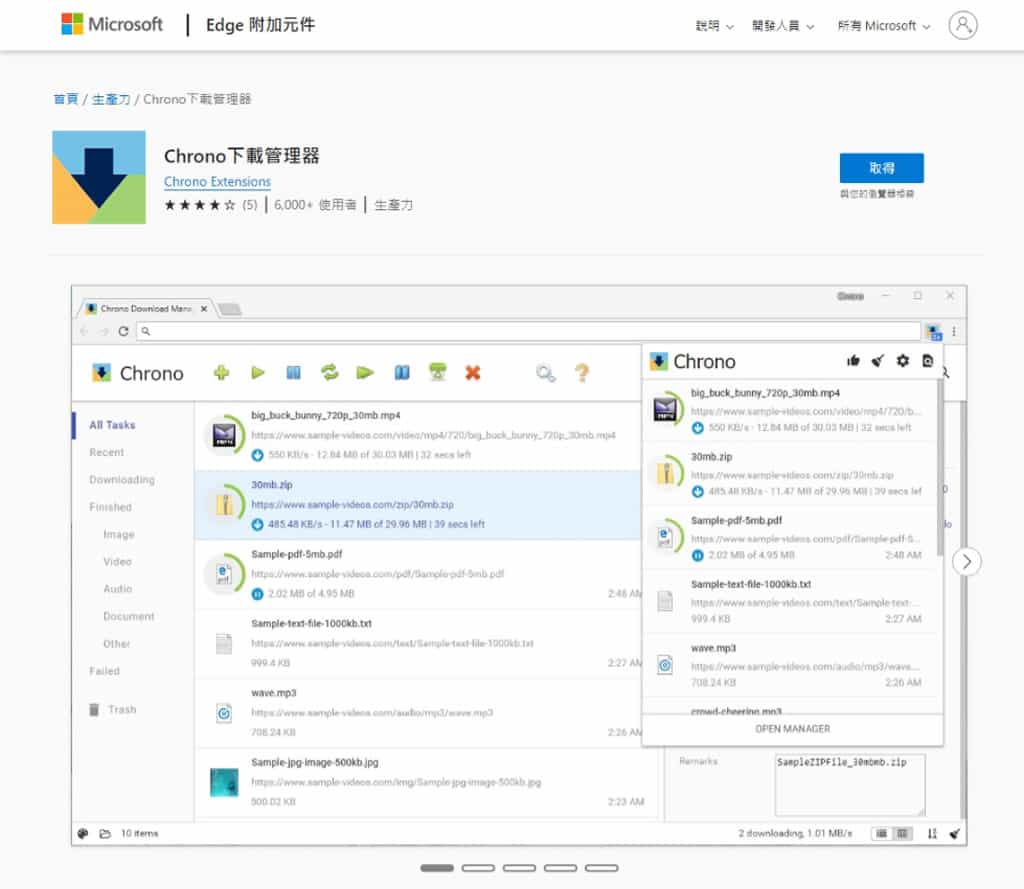Image resolution: width=1024 pixels, height=889 pixels.
Task: Open the 所有 Microsoft dropdown
Action: click(884, 26)
